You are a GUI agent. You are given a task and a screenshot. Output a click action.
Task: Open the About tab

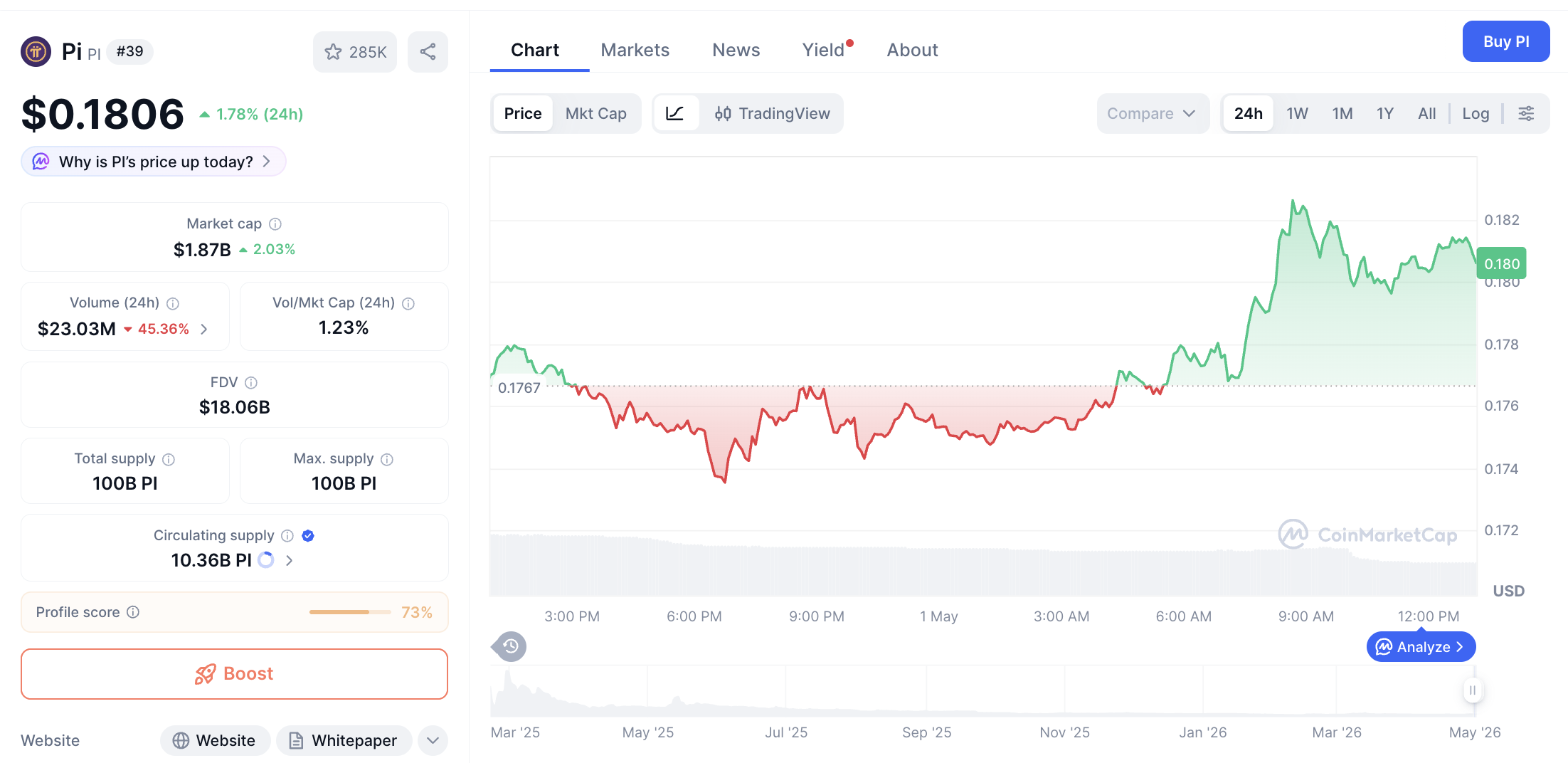click(912, 50)
